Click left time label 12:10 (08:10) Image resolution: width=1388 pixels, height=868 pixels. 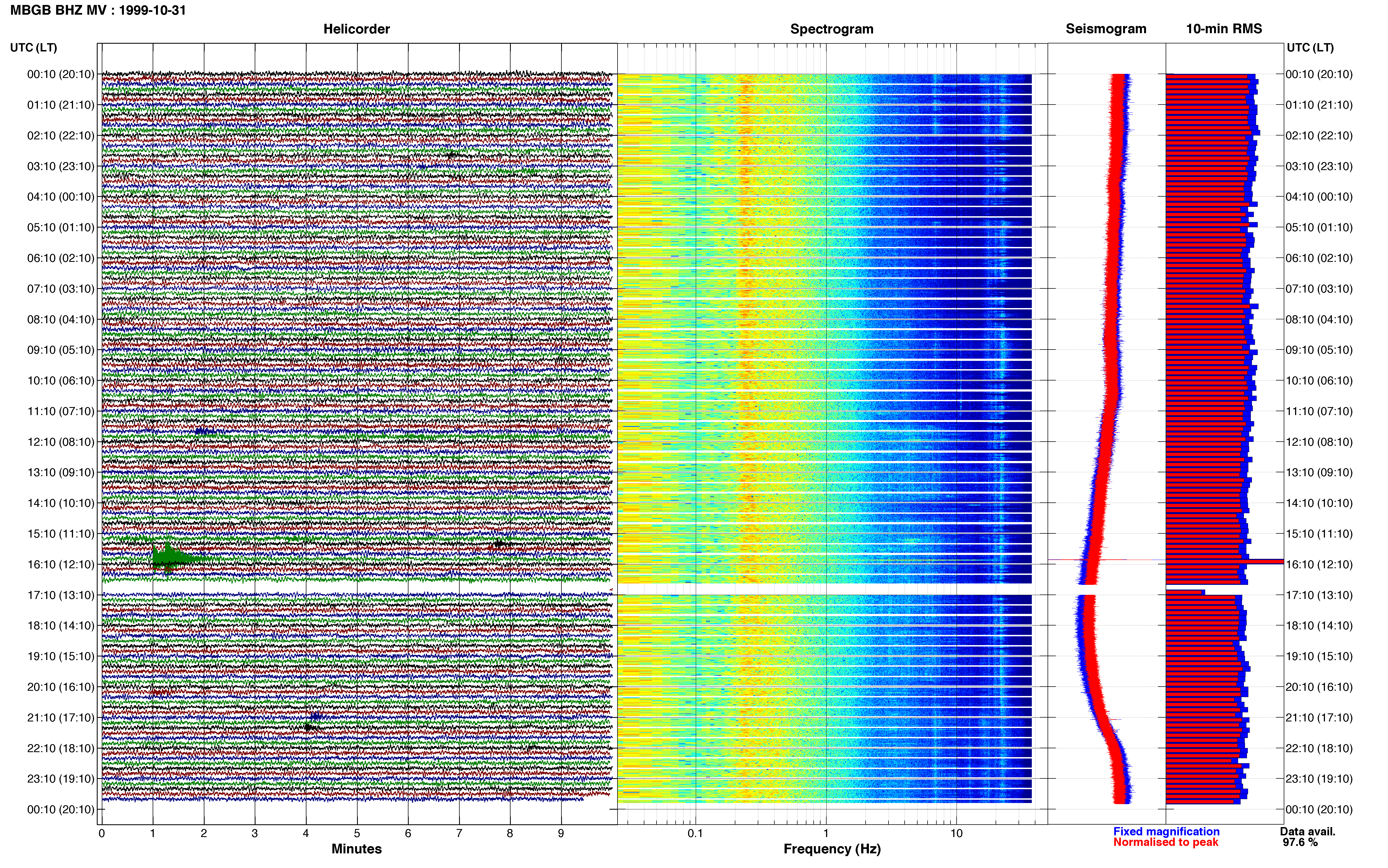(61, 442)
